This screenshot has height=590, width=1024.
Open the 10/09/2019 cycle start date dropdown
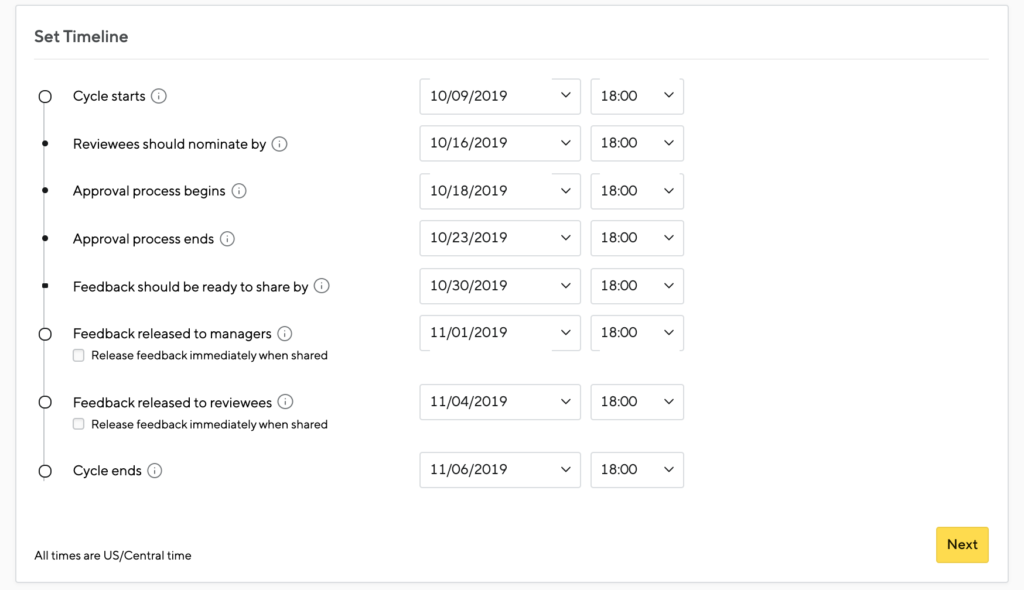[x=500, y=96]
